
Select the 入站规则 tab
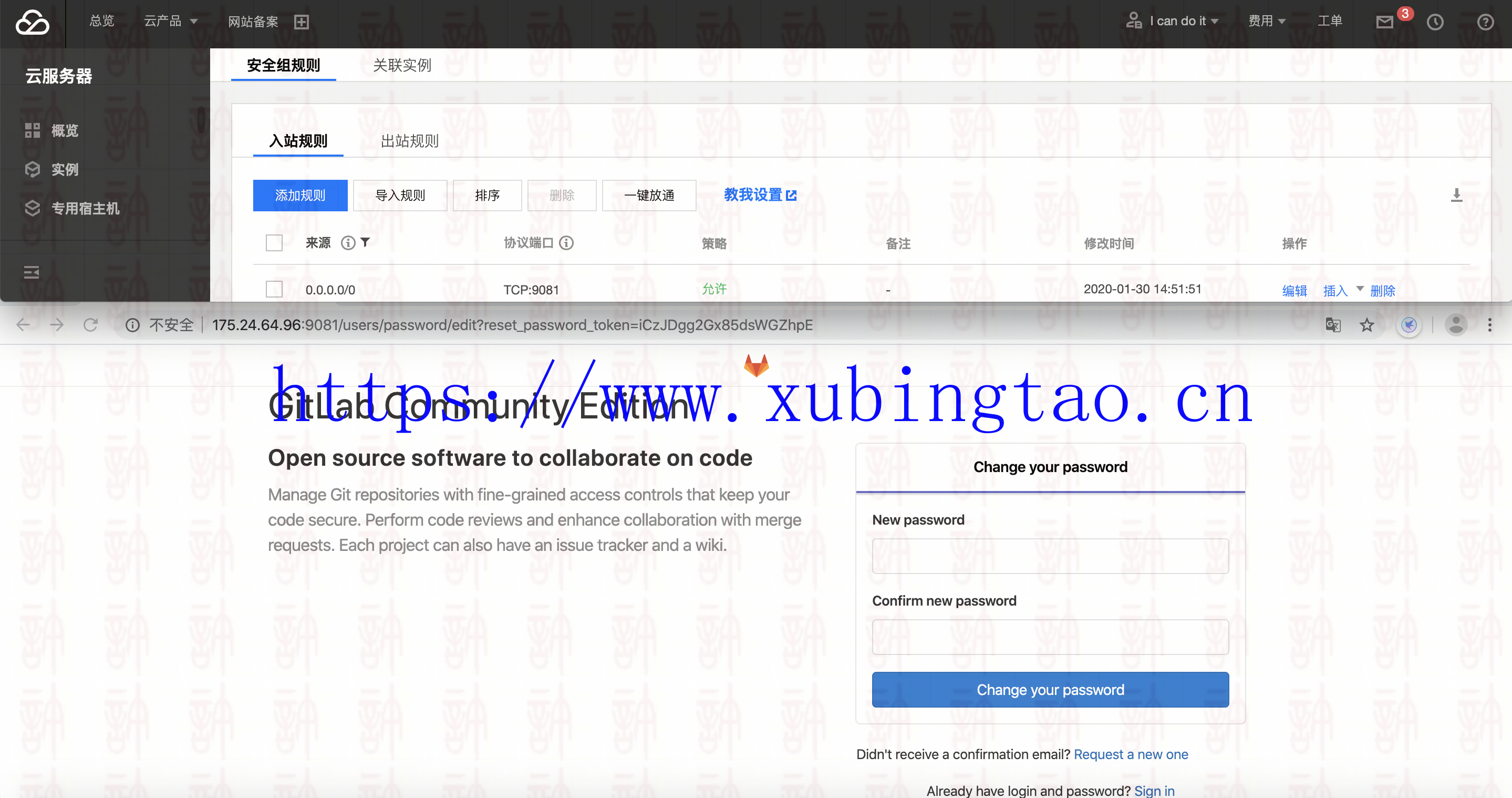pyautogui.click(x=298, y=141)
